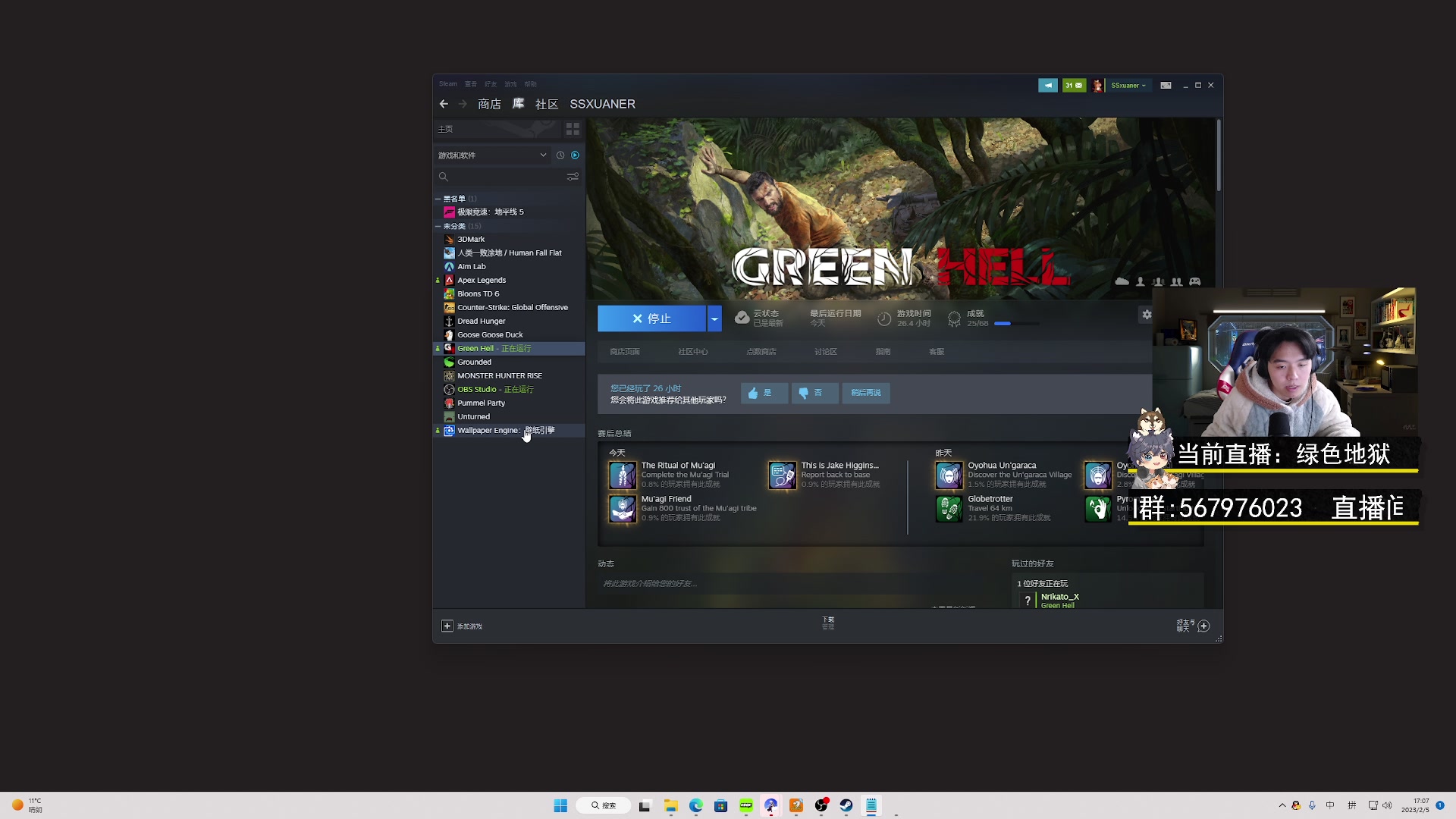Click the add game plus icon

tap(447, 626)
